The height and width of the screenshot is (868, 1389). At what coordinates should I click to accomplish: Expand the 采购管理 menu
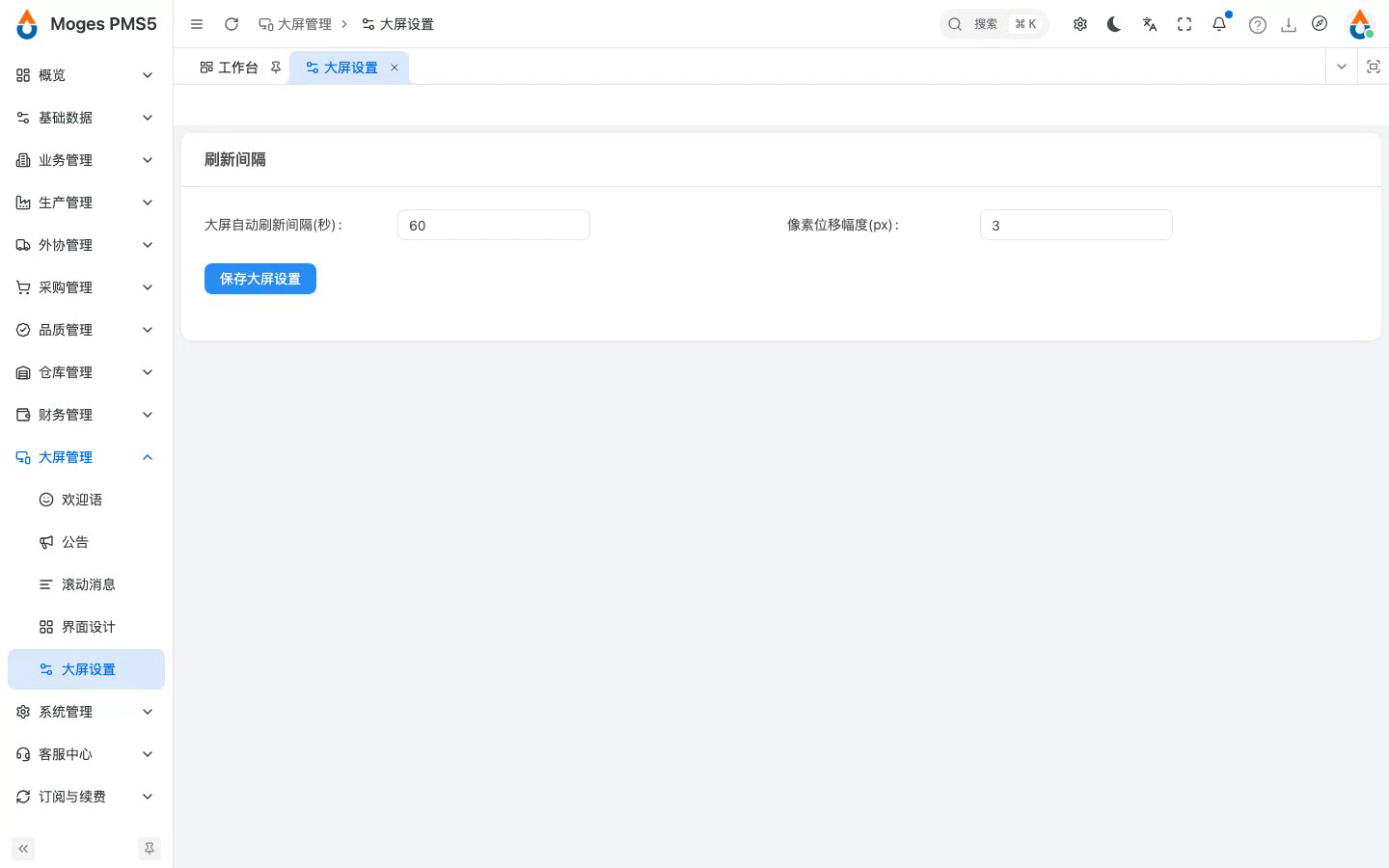click(86, 287)
